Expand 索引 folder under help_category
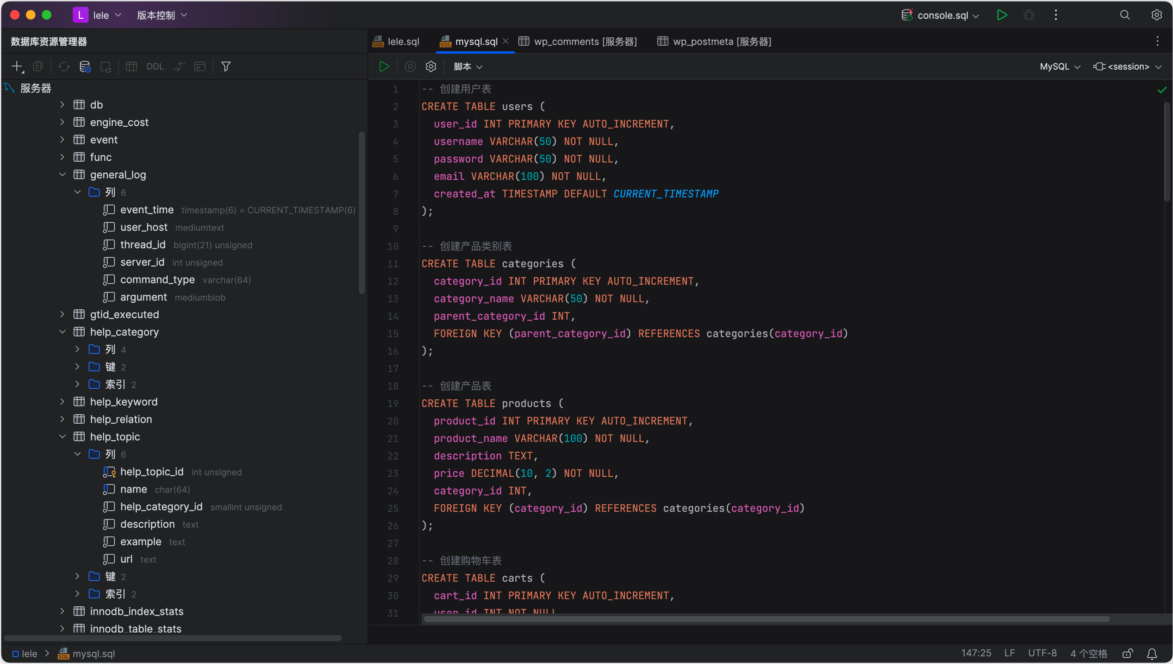This screenshot has width=1173, height=664. pyautogui.click(x=77, y=384)
